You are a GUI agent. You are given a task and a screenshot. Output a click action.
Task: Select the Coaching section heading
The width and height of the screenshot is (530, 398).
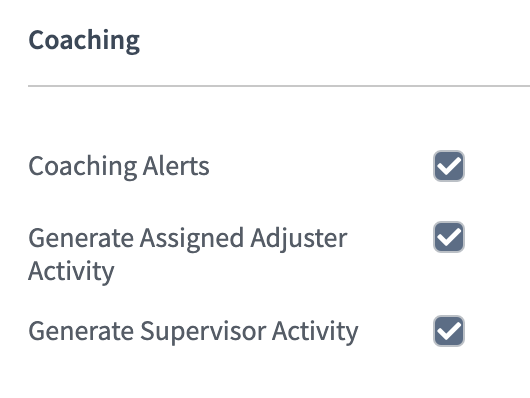pyautogui.click(x=84, y=41)
